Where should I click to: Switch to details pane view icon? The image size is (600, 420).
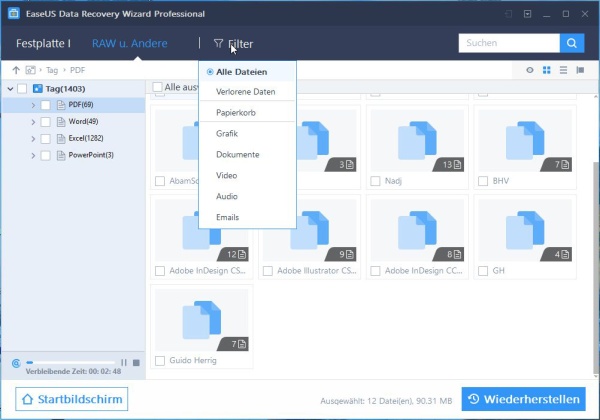(580, 70)
